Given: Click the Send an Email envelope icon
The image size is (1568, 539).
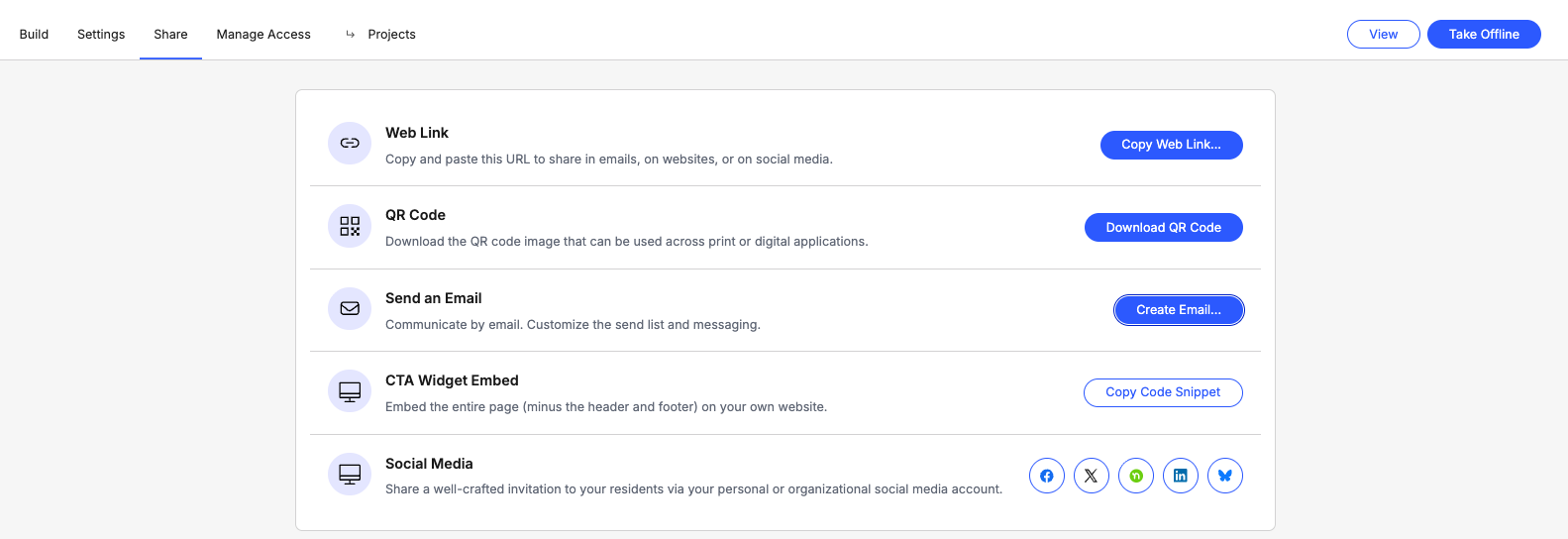Looking at the screenshot, I should click(x=350, y=309).
